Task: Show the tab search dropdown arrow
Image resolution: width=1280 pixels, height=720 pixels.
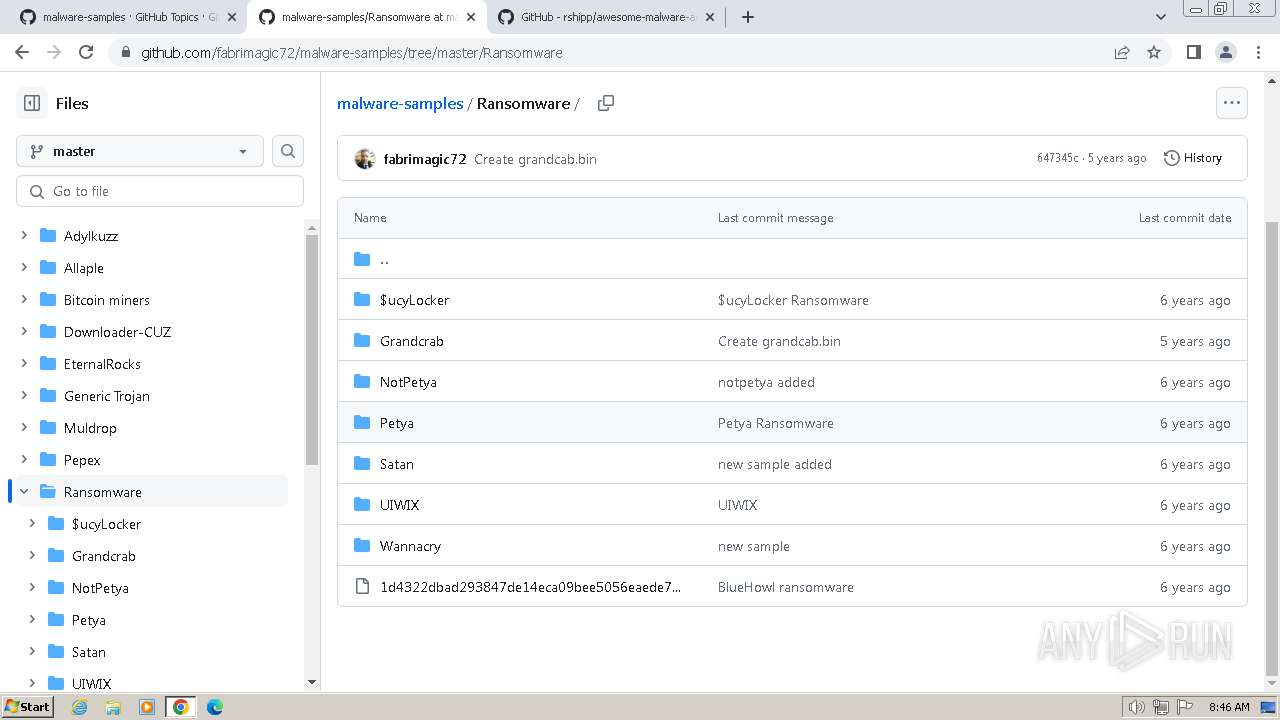Action: pos(1161,17)
